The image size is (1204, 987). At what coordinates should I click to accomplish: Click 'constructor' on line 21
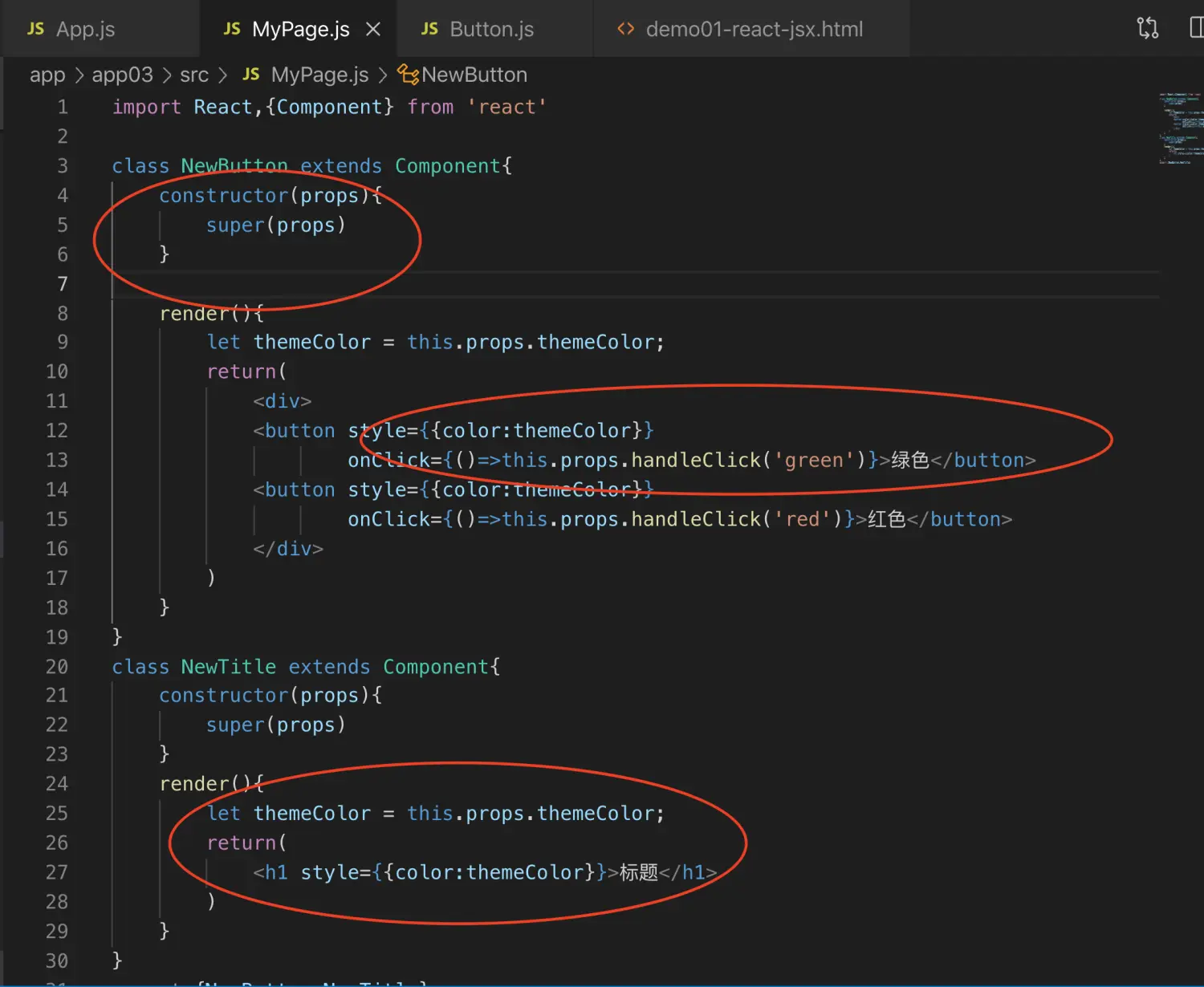coord(224,696)
